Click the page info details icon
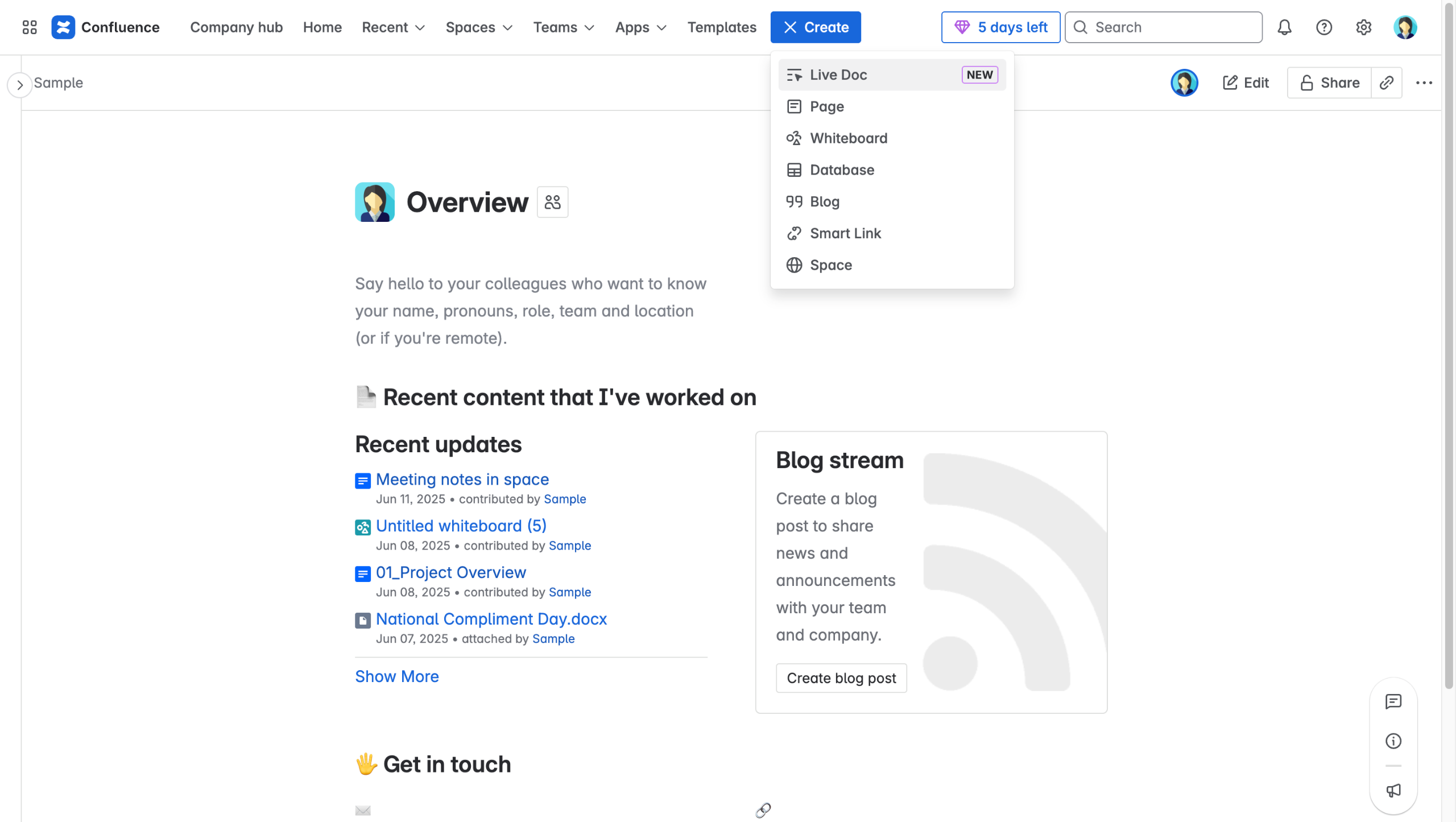This screenshot has width=1456, height=822. (x=1393, y=741)
